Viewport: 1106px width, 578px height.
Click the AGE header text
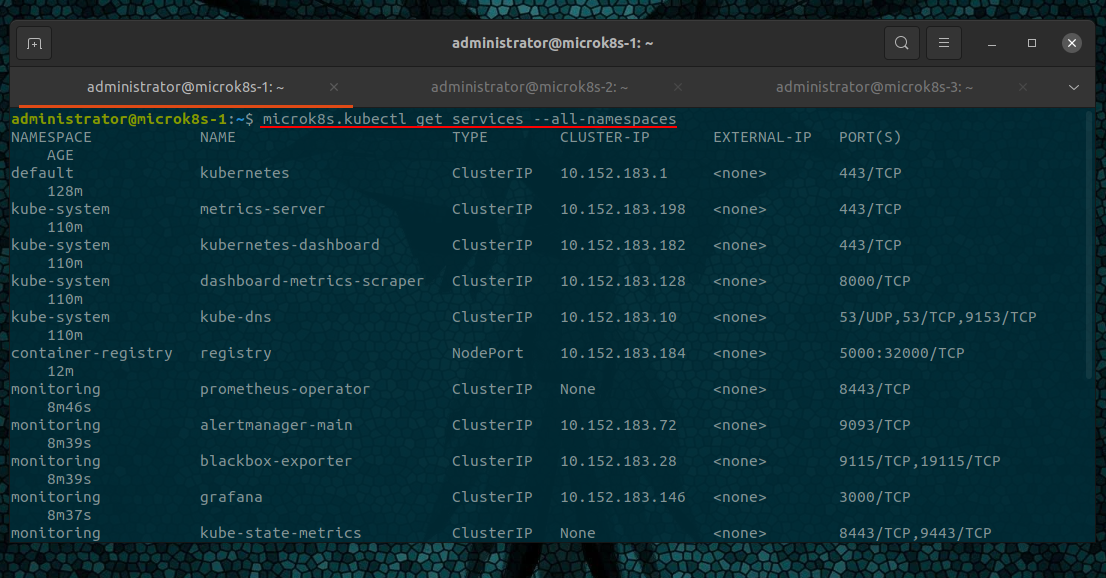pyautogui.click(x=60, y=155)
